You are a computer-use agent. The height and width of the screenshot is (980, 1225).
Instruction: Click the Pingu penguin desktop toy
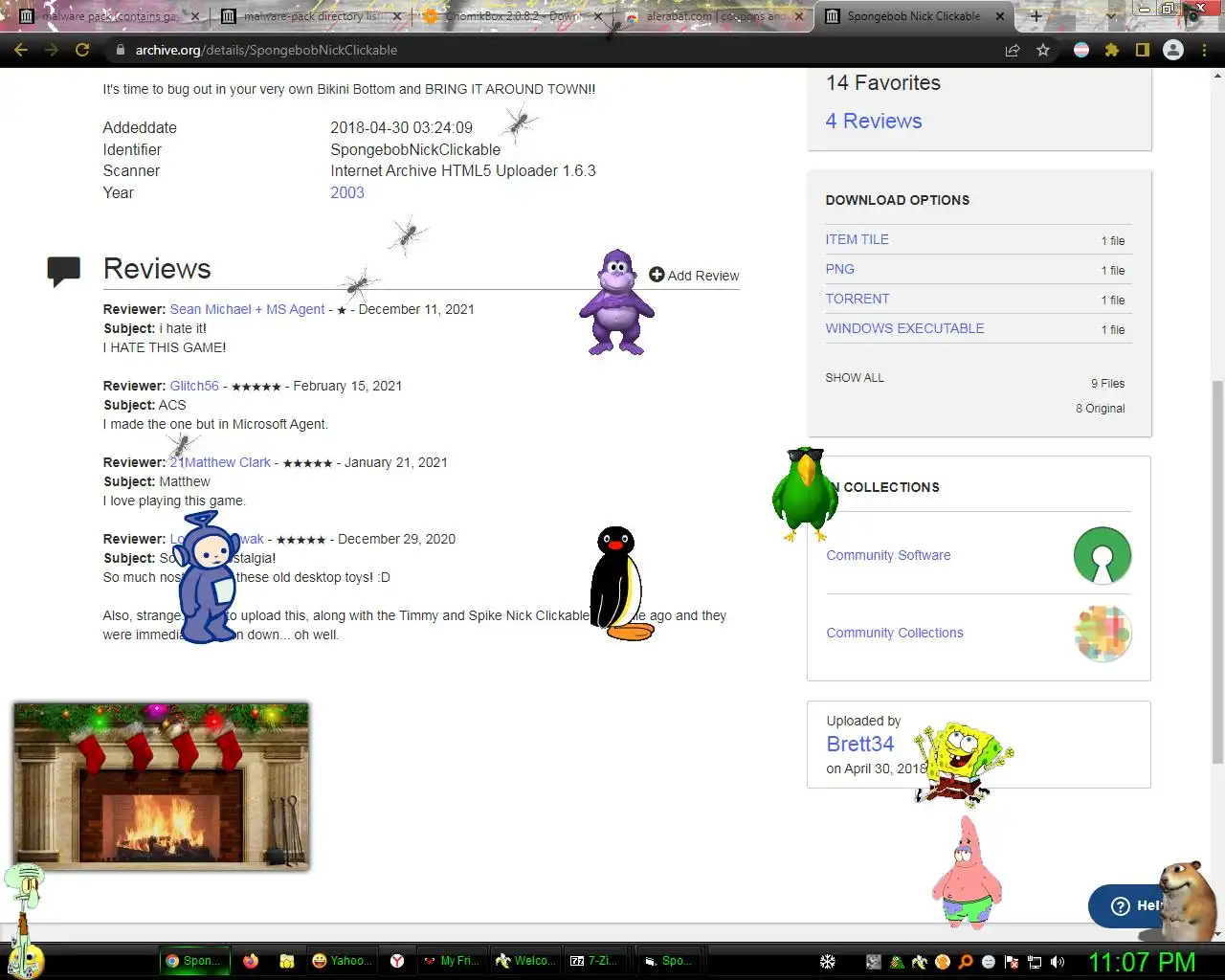(x=619, y=583)
